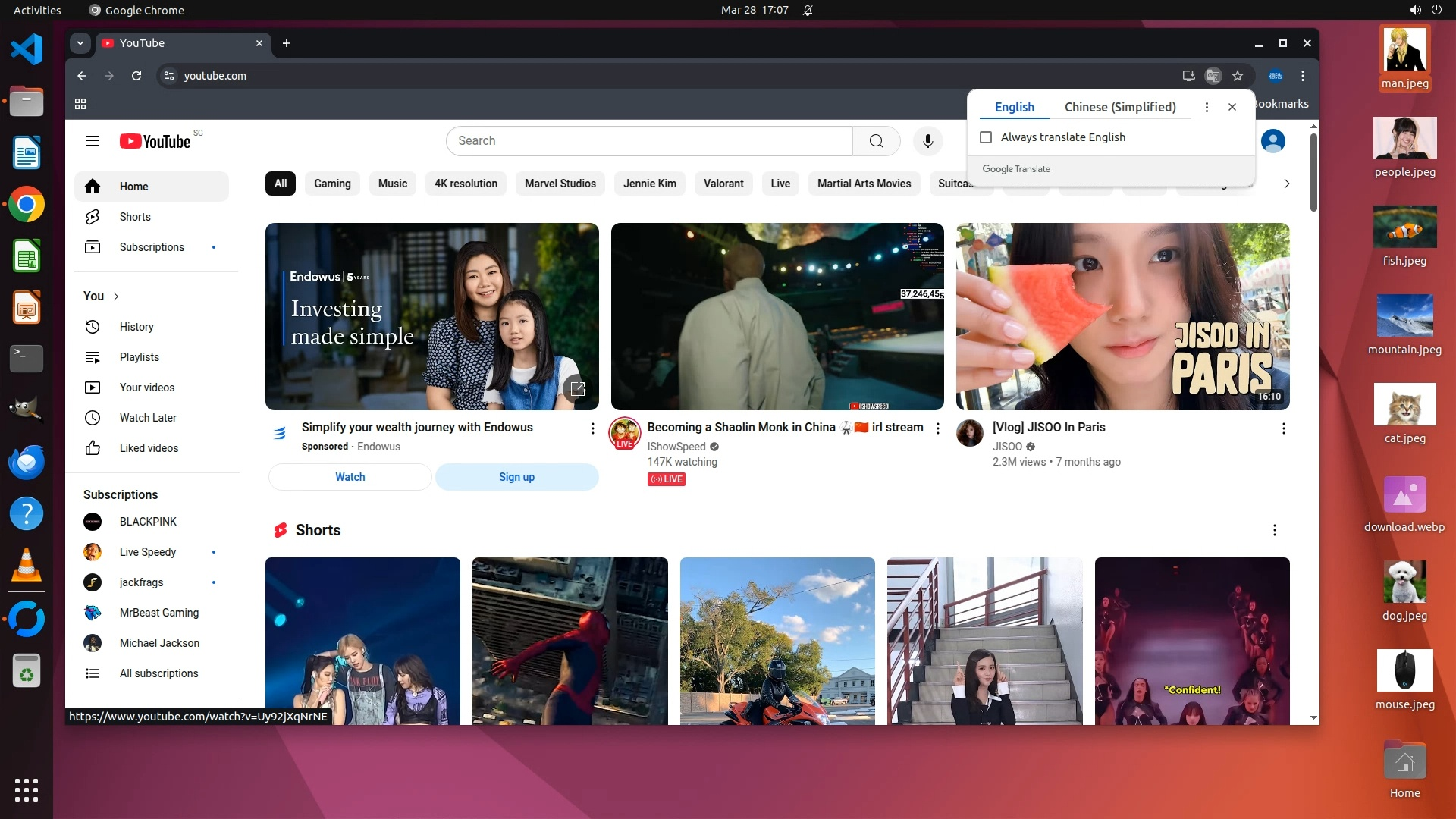Click the Sign up button on ad
1456x819 pixels.
pyautogui.click(x=516, y=477)
